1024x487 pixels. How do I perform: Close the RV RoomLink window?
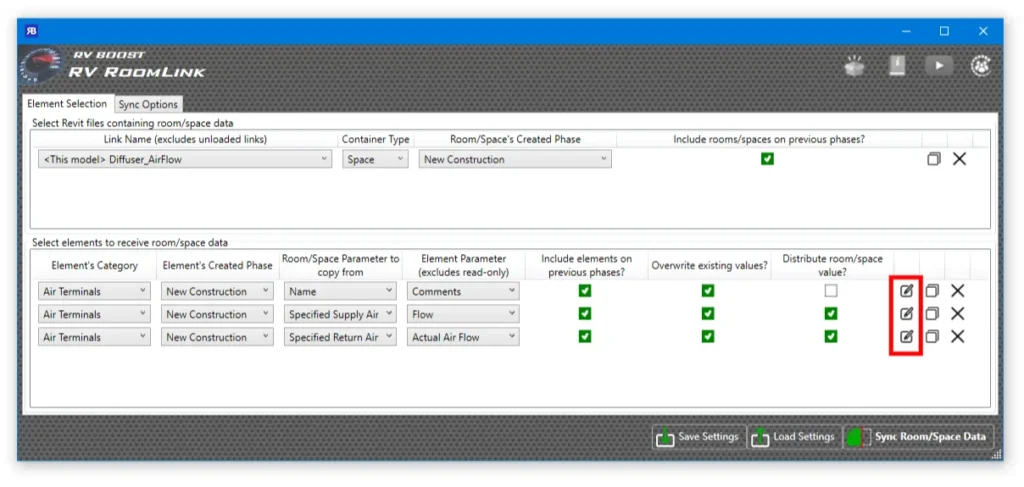[983, 31]
